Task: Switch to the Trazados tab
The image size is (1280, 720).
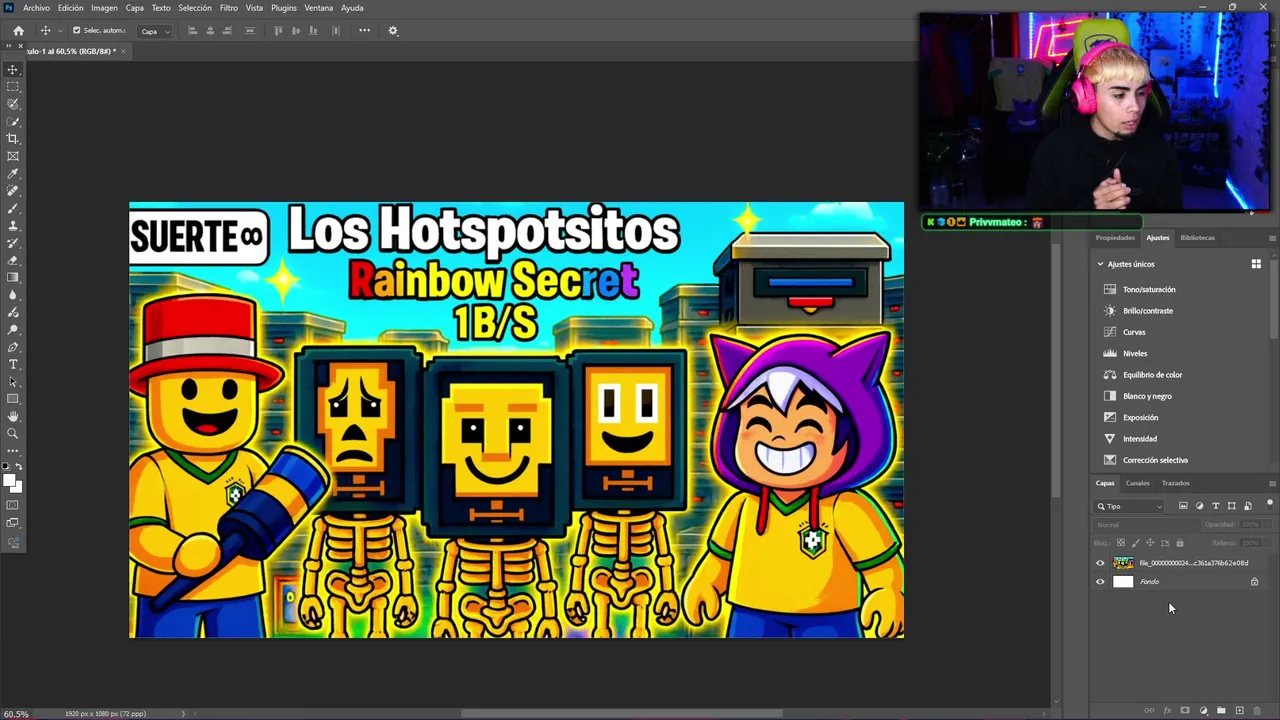Action: tap(1176, 483)
